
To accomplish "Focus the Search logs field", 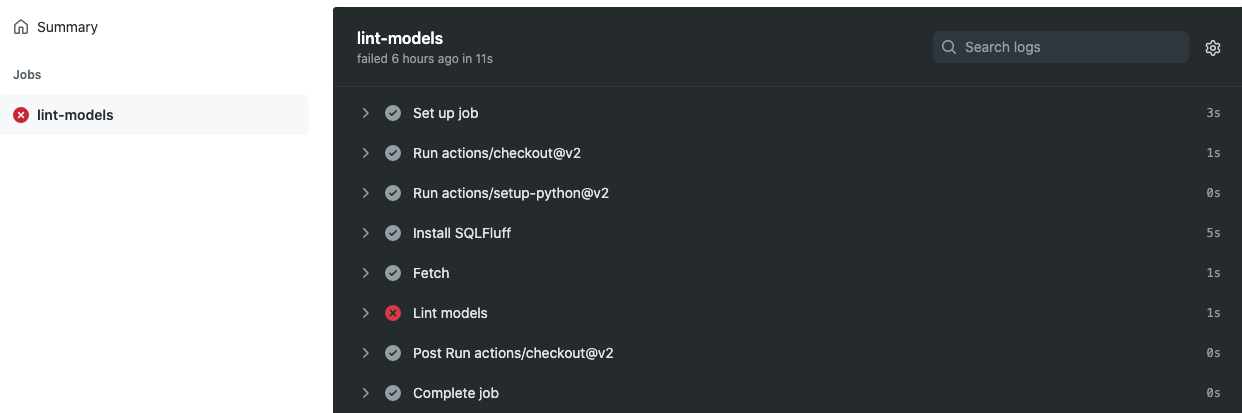I will pyautogui.click(x=1061, y=47).
